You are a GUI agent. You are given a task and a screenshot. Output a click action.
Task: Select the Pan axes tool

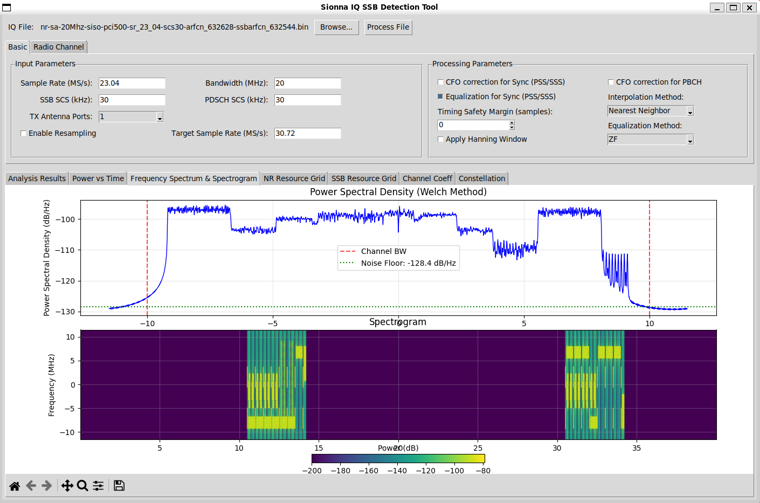pos(67,486)
